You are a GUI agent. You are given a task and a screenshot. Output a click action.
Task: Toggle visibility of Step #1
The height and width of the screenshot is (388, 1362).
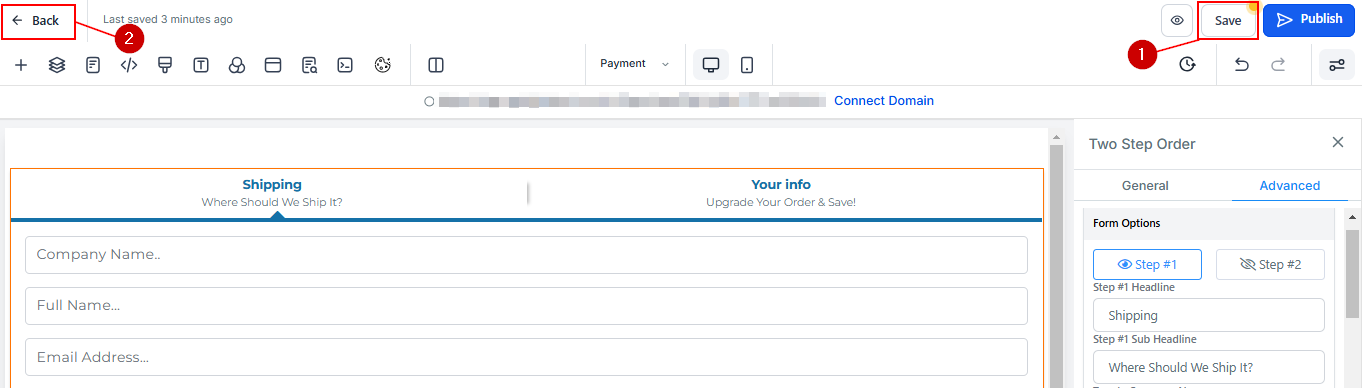(x=1146, y=264)
